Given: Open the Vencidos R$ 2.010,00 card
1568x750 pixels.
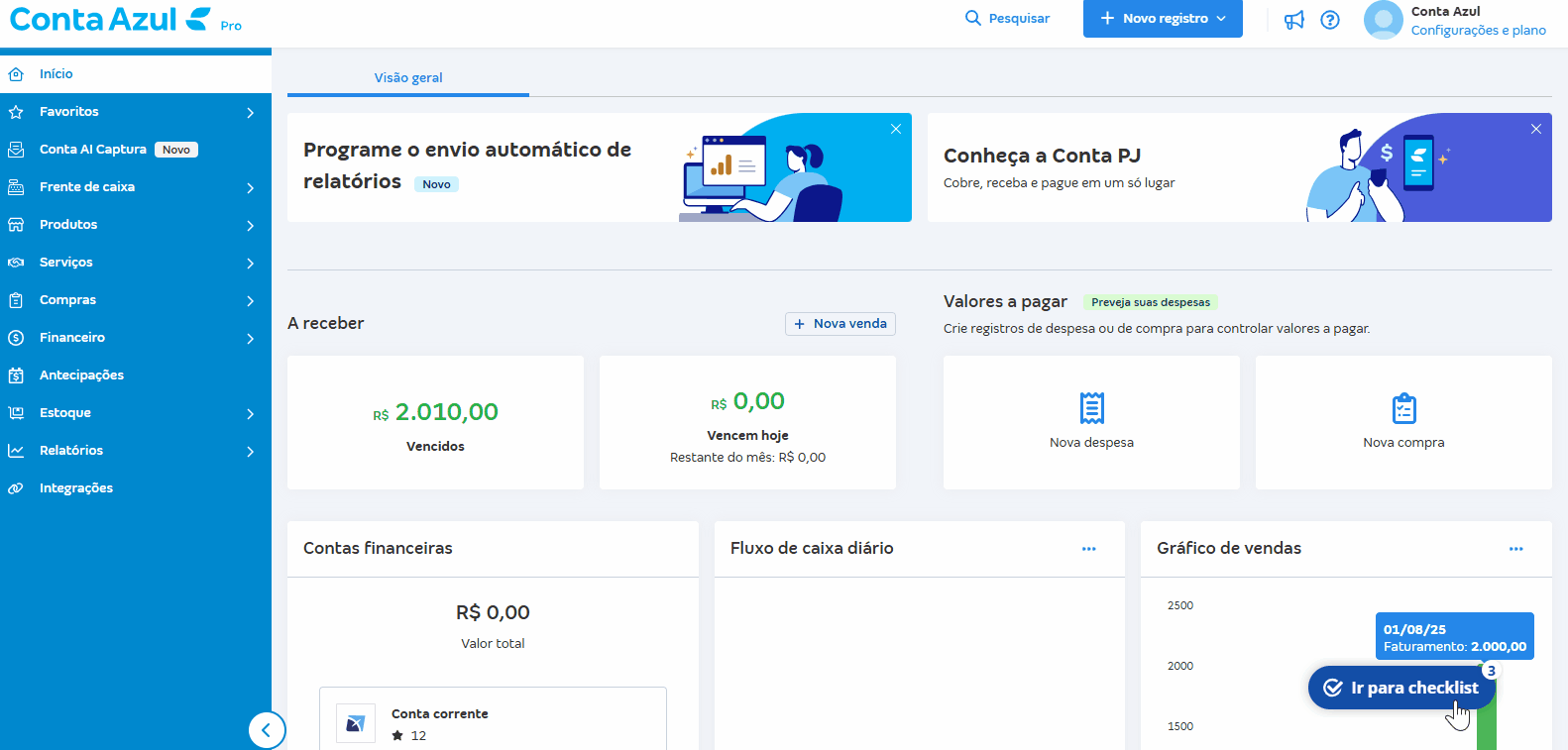Looking at the screenshot, I should 435,423.
